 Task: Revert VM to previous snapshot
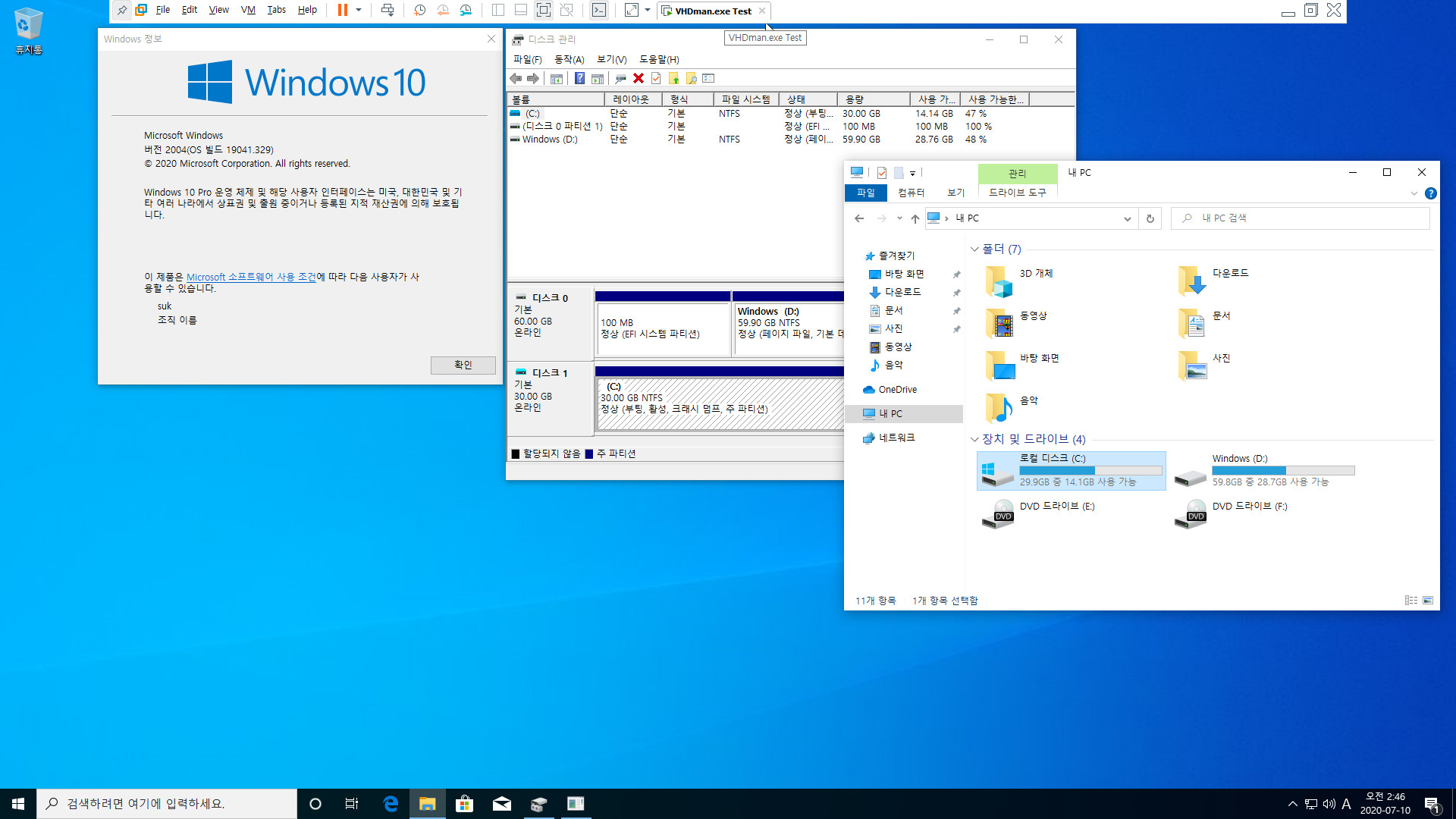443,10
